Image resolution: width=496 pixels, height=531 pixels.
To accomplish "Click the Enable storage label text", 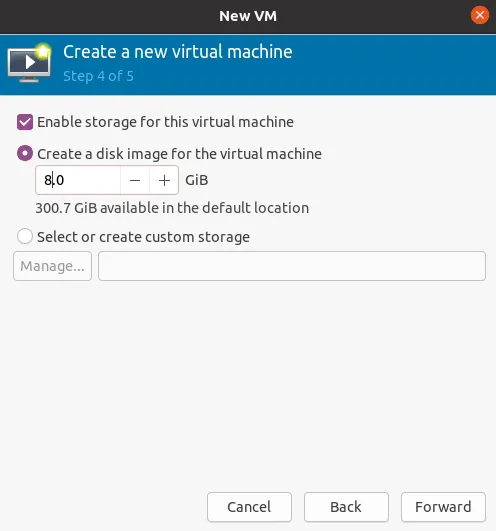I will 165,122.
